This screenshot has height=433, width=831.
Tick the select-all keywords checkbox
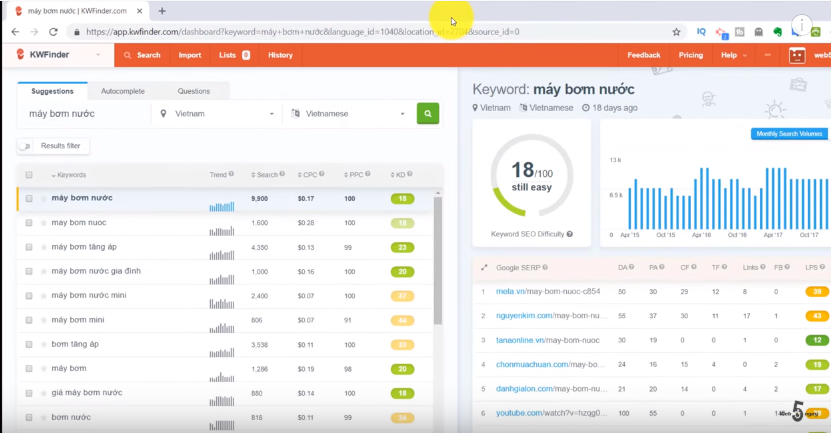click(29, 175)
